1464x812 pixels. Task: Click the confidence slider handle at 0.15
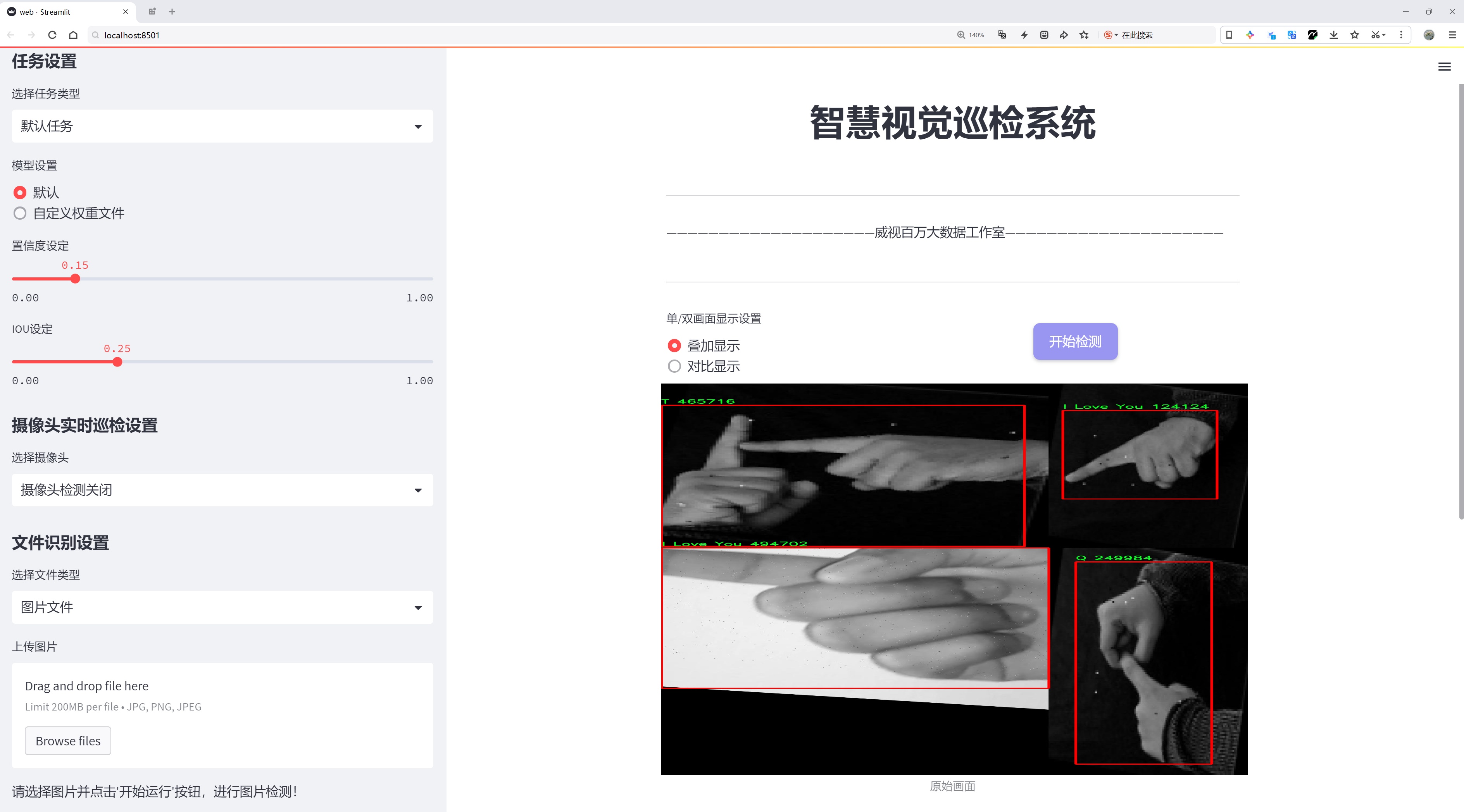(x=75, y=279)
